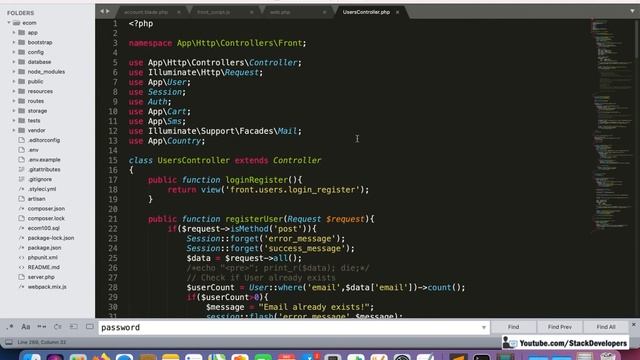Close the UsersController.php tab
The image size is (640, 360).
click(x=398, y=12)
